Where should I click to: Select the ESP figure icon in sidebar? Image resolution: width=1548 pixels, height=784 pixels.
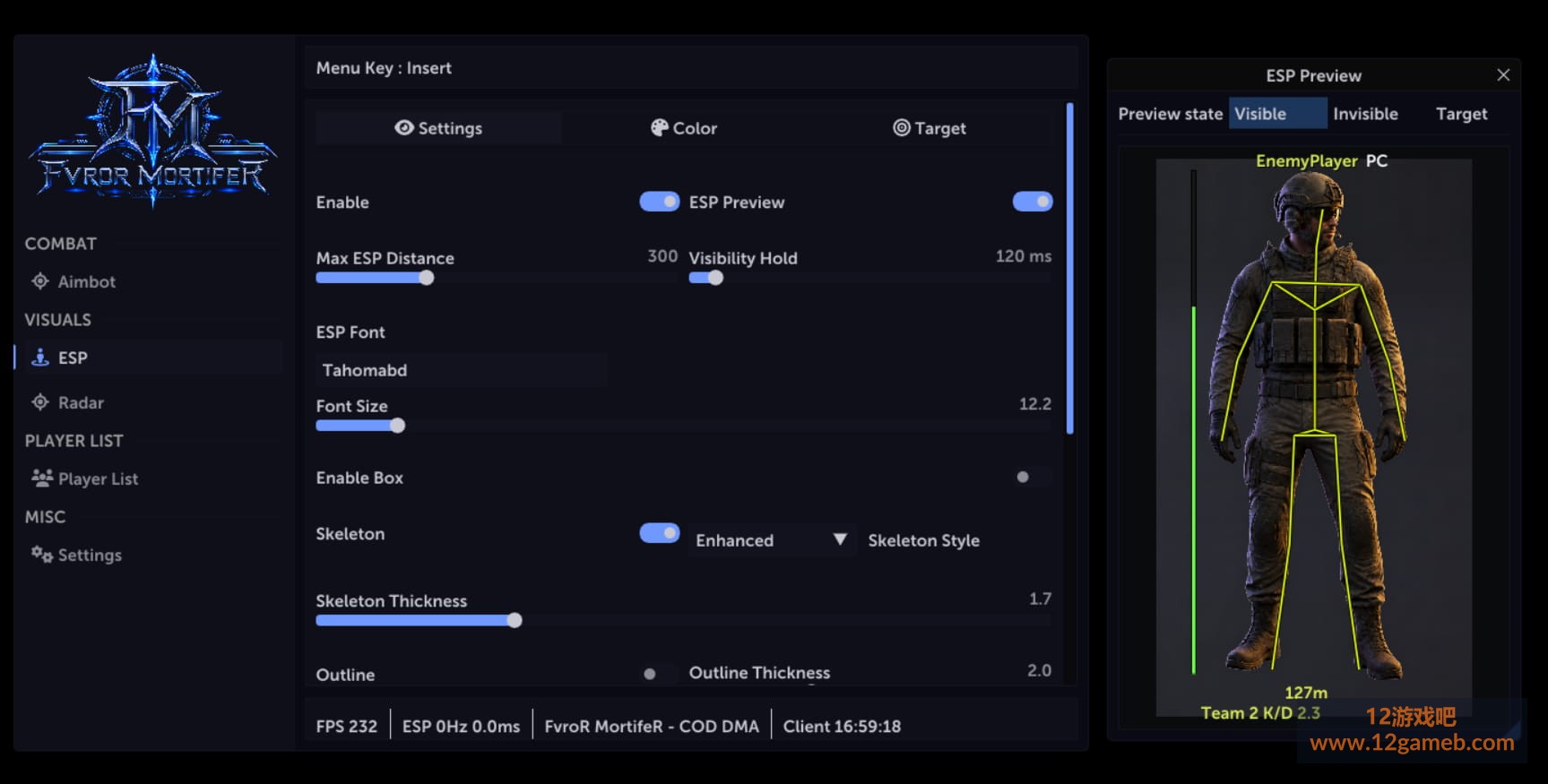coord(40,358)
